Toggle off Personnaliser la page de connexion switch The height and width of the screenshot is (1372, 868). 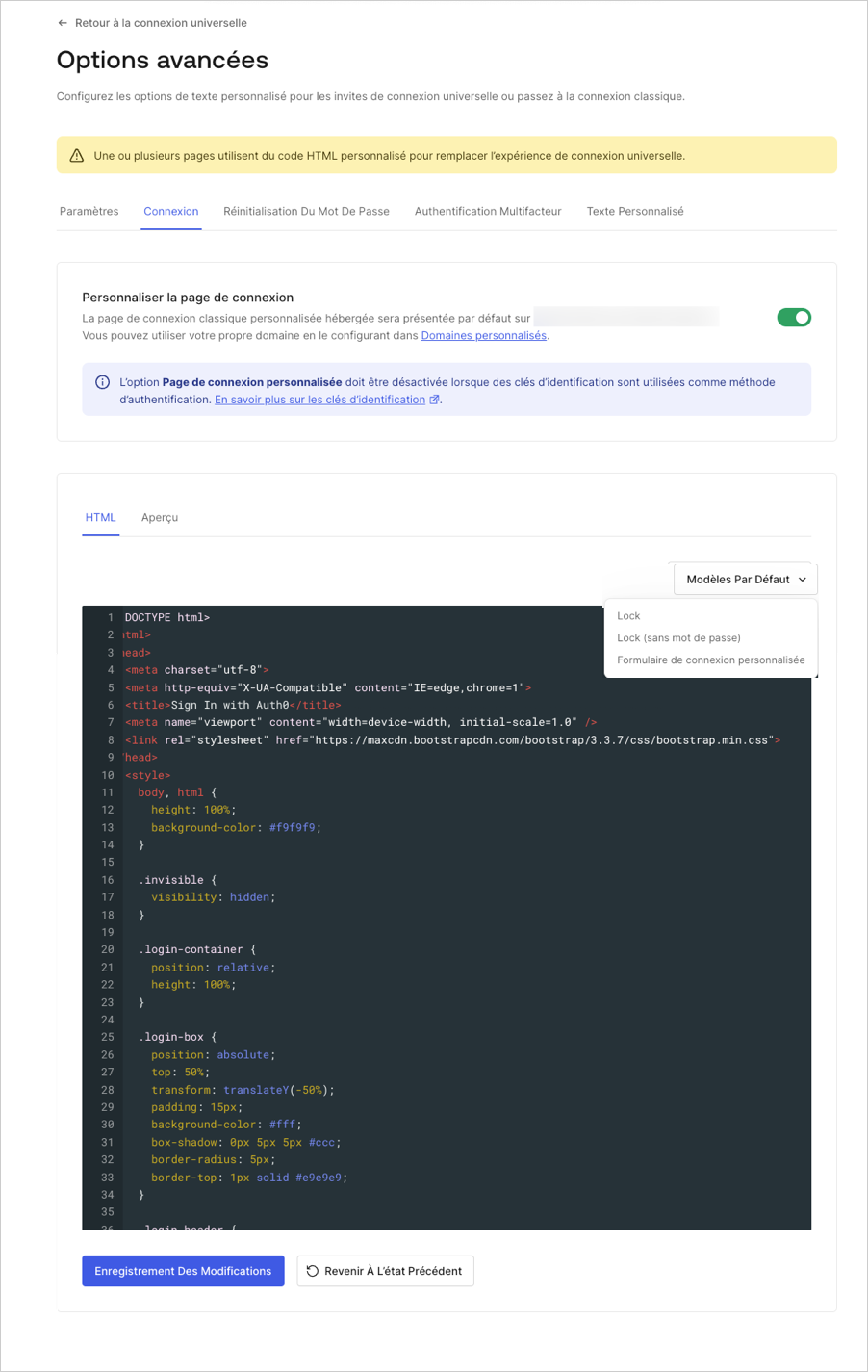click(x=794, y=318)
